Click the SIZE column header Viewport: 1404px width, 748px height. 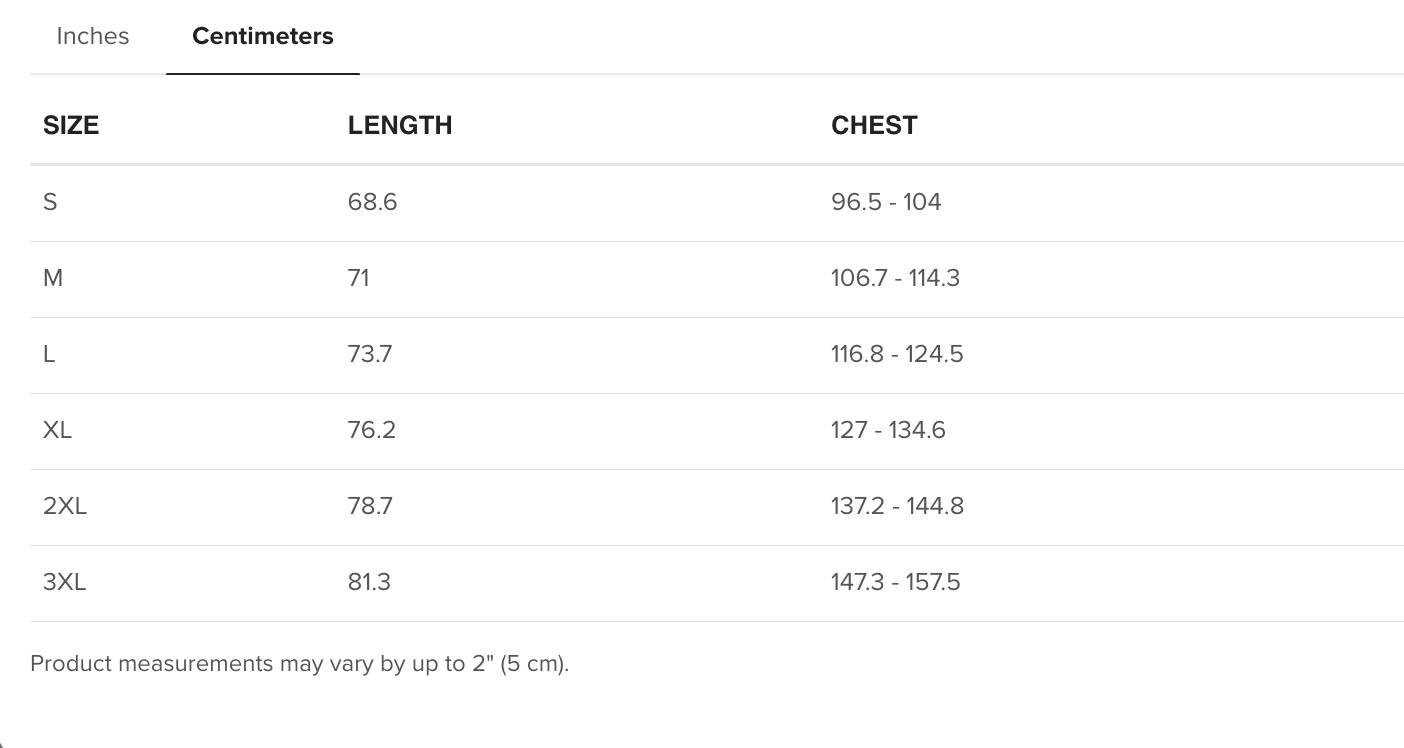71,125
